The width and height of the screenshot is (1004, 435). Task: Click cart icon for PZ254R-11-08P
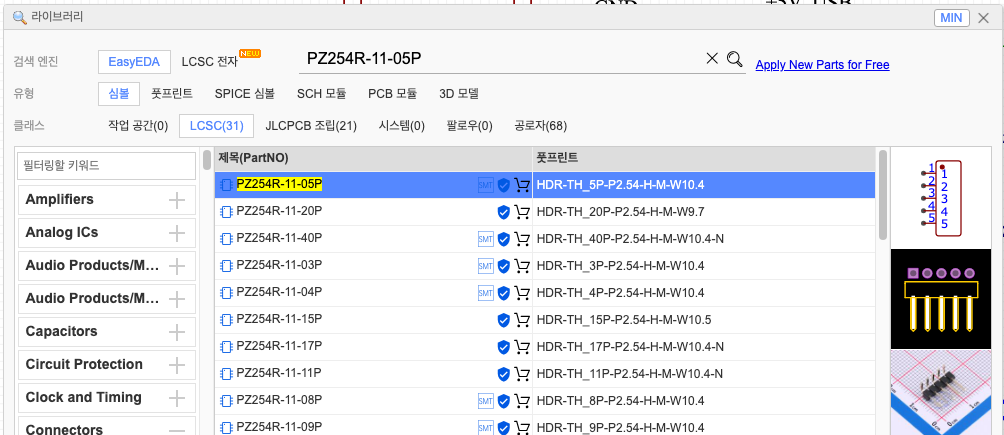click(522, 401)
